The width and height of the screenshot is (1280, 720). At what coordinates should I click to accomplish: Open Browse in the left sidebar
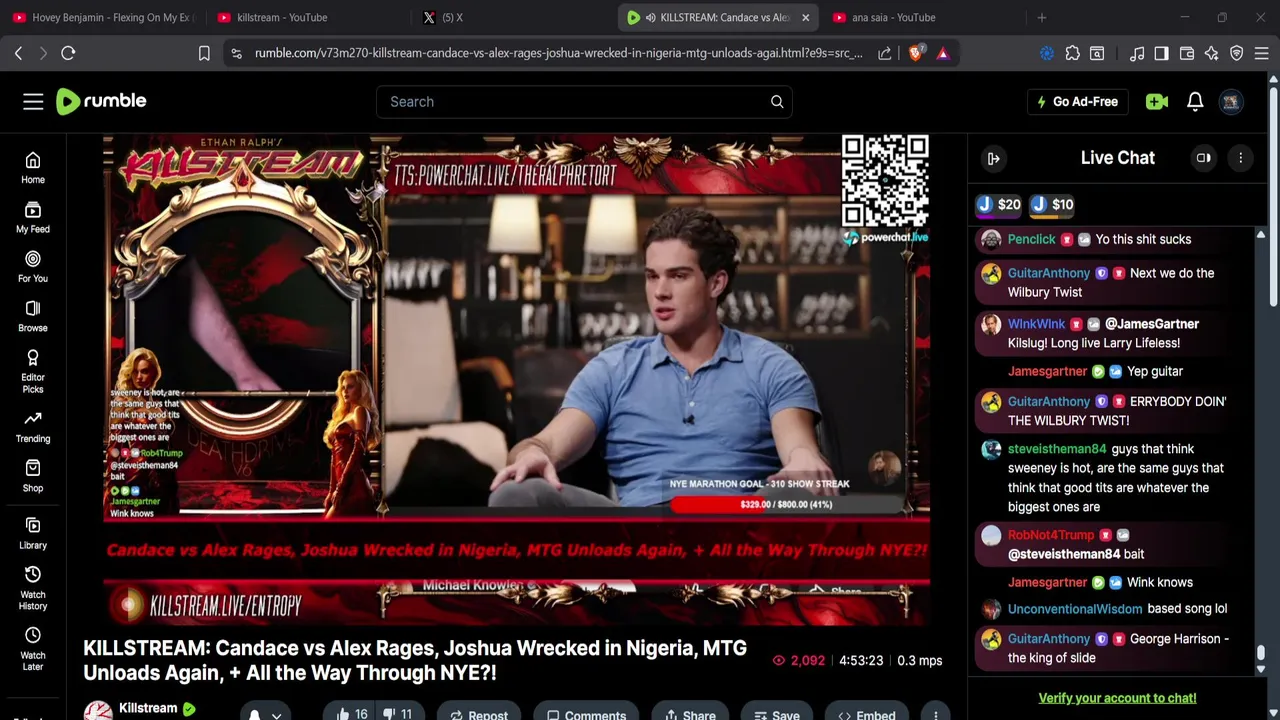[33, 316]
